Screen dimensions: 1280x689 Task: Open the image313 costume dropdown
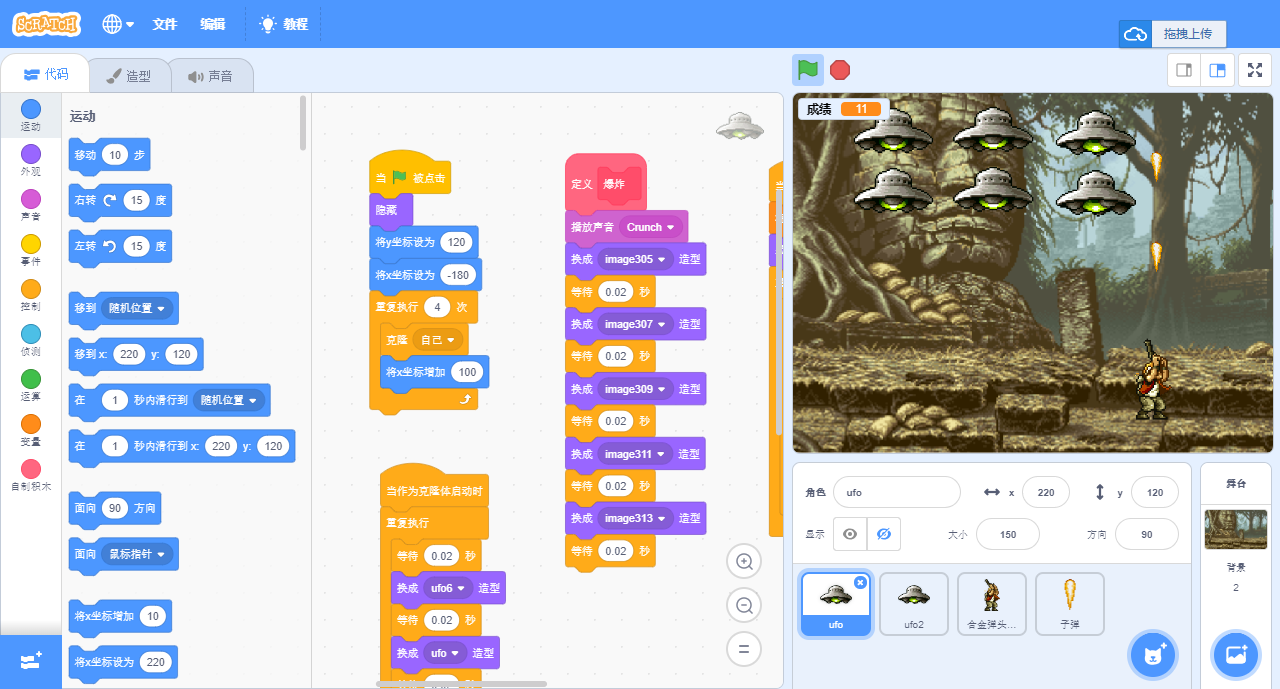pos(635,518)
